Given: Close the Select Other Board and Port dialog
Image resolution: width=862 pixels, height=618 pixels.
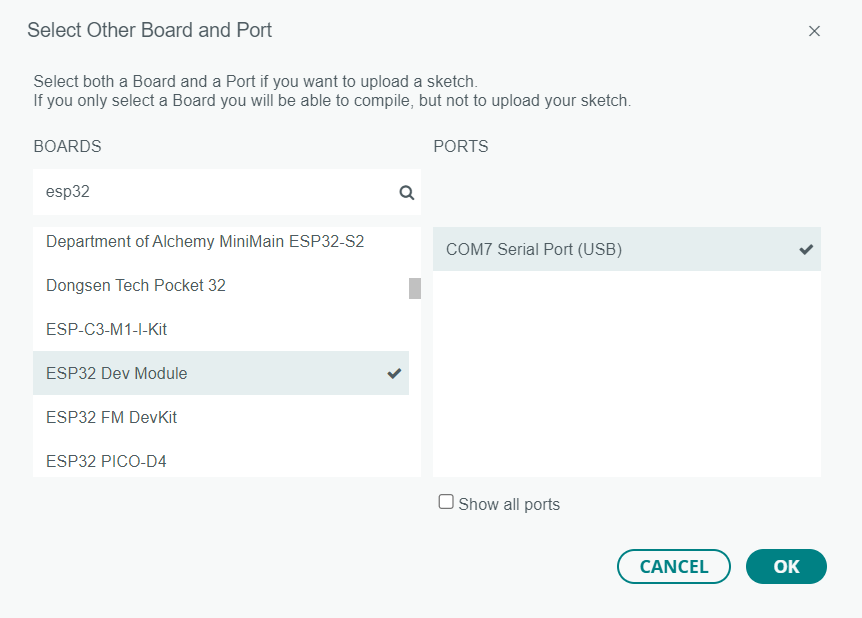Looking at the screenshot, I should tap(814, 31).
